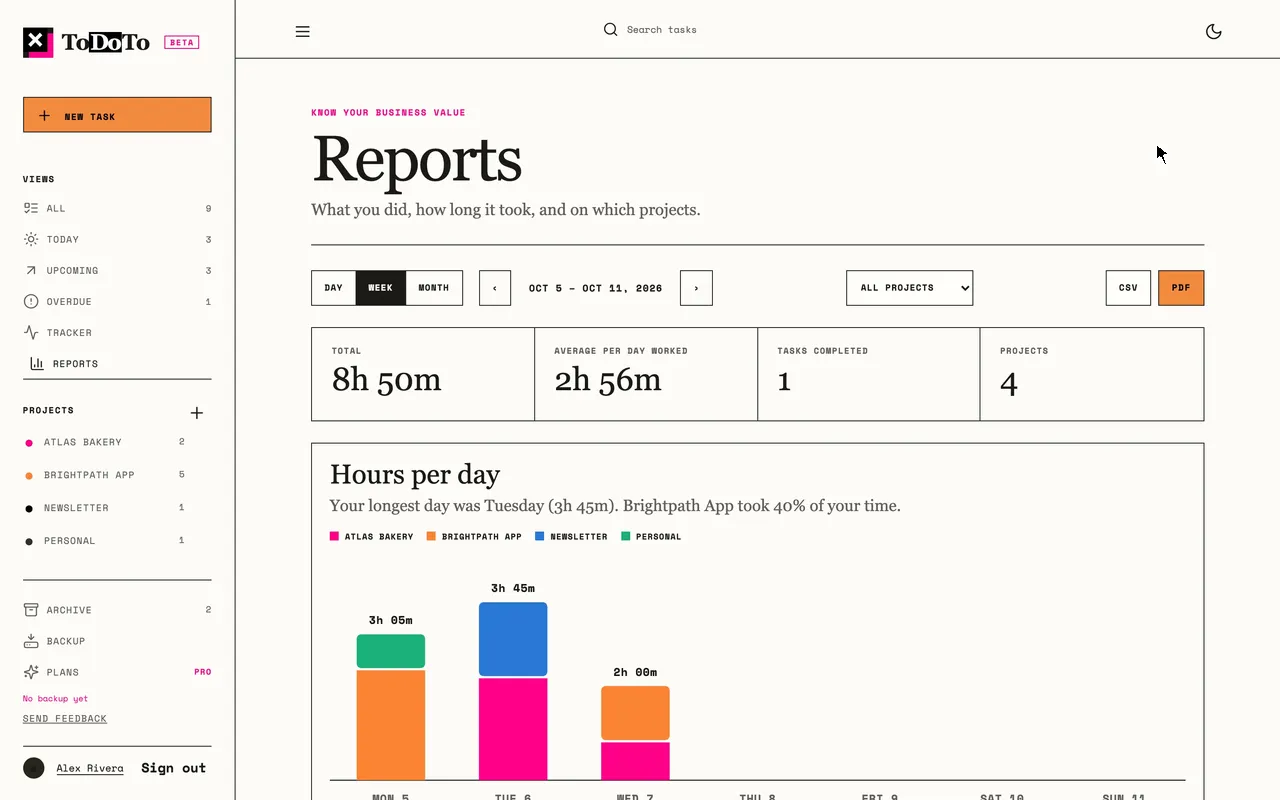Click the ToDoTo logo icon
This screenshot has height=800, width=1280.
tap(38, 42)
